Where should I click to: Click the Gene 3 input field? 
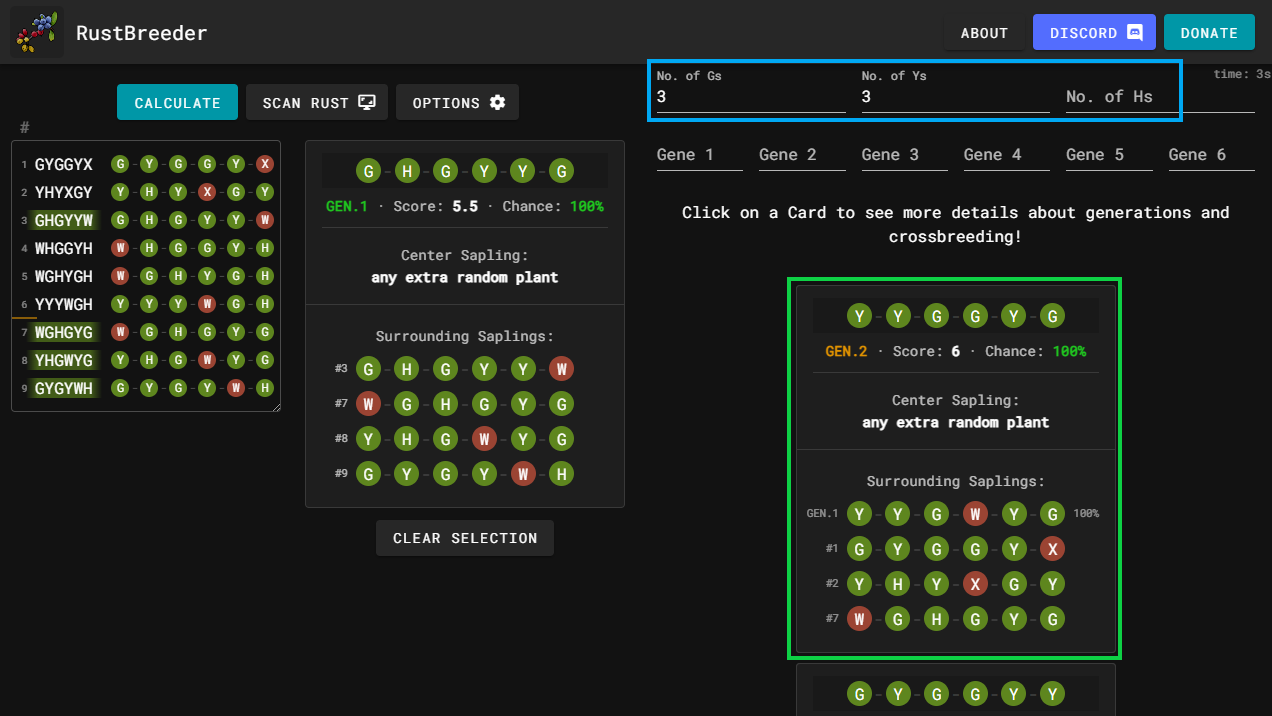[905, 155]
